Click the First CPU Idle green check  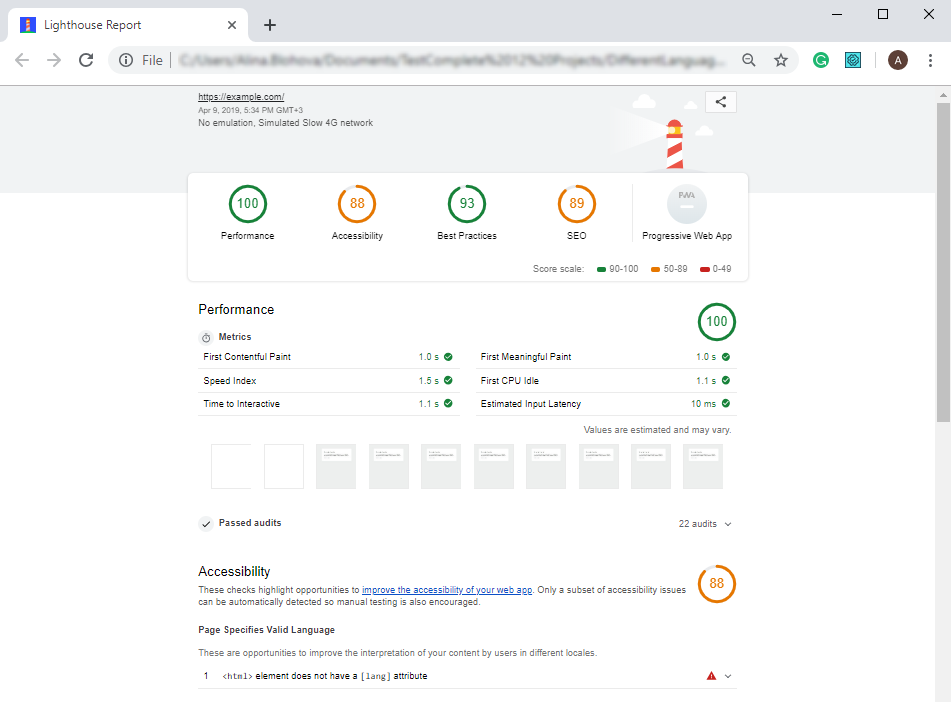click(726, 380)
